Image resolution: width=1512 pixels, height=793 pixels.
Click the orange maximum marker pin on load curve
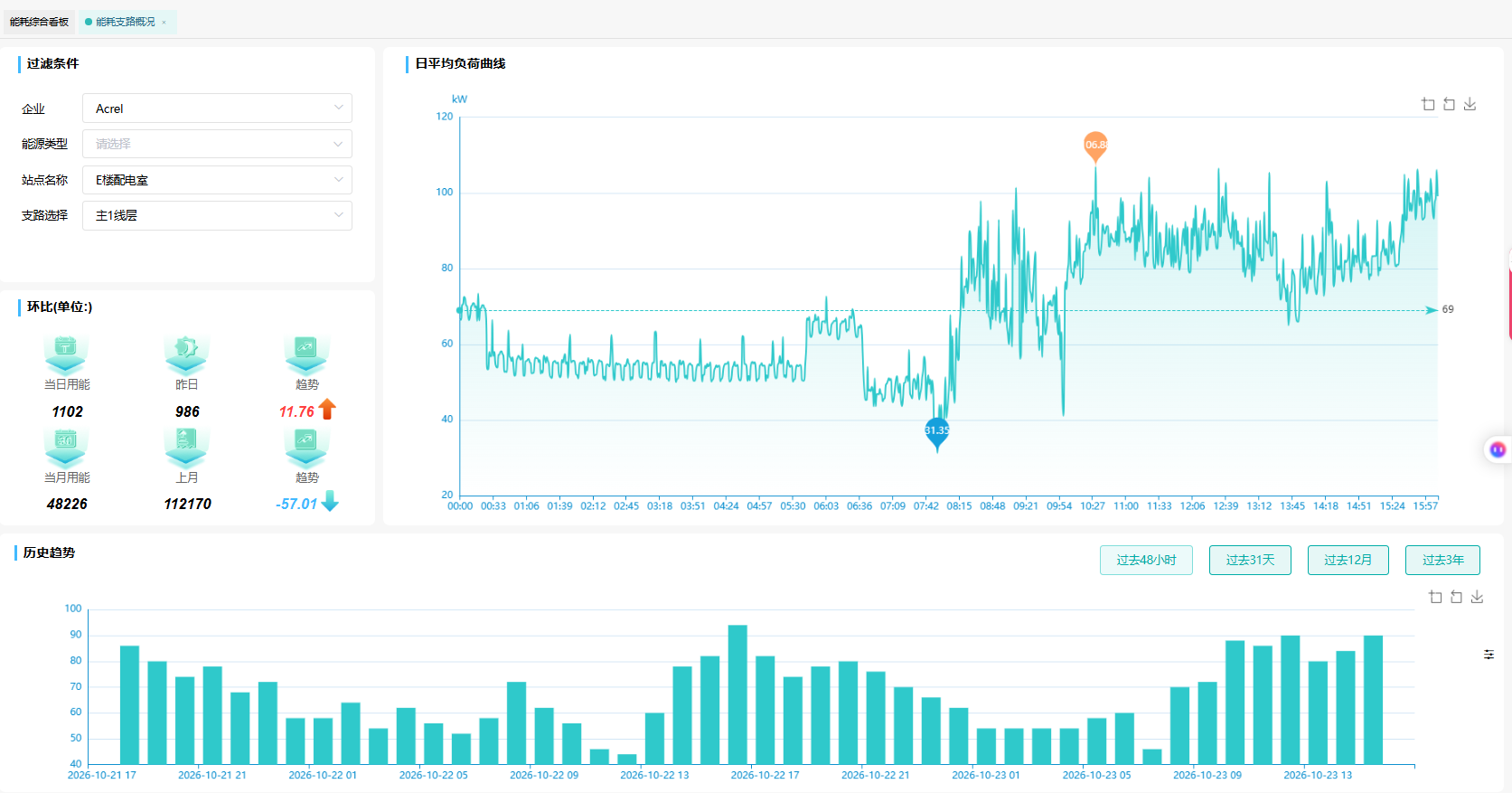[1095, 146]
